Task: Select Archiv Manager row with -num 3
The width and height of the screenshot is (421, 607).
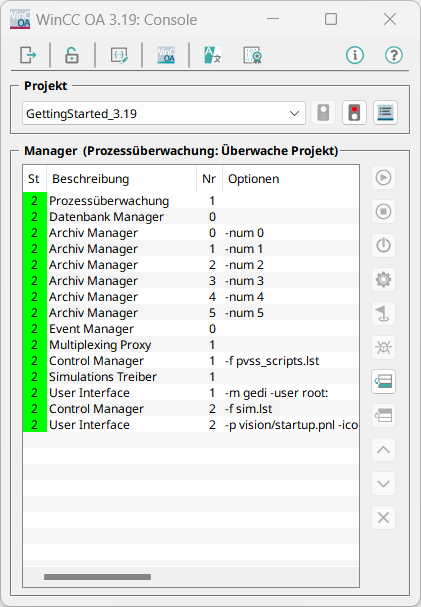Action: [191, 281]
